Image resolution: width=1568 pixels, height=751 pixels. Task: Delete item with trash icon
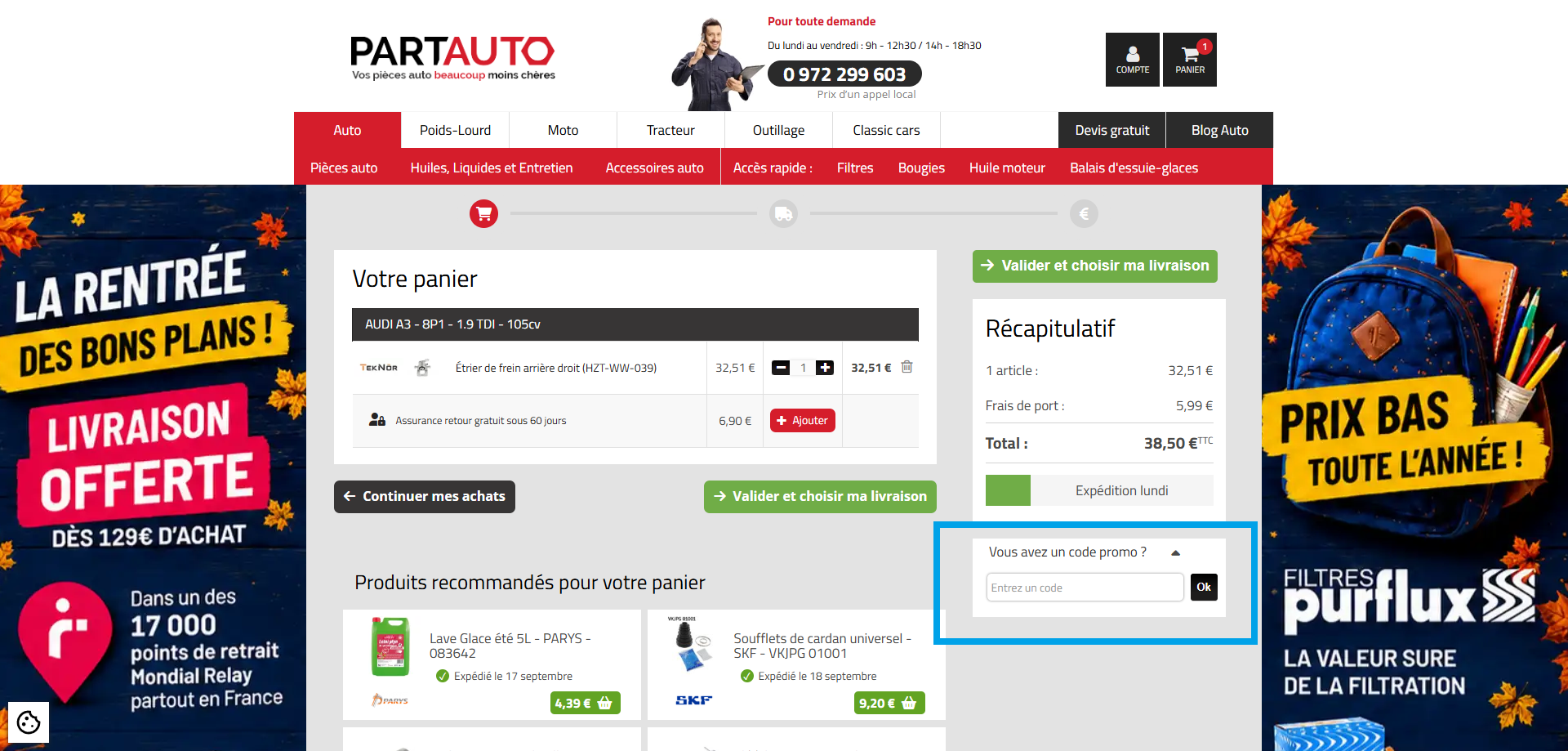pos(906,367)
